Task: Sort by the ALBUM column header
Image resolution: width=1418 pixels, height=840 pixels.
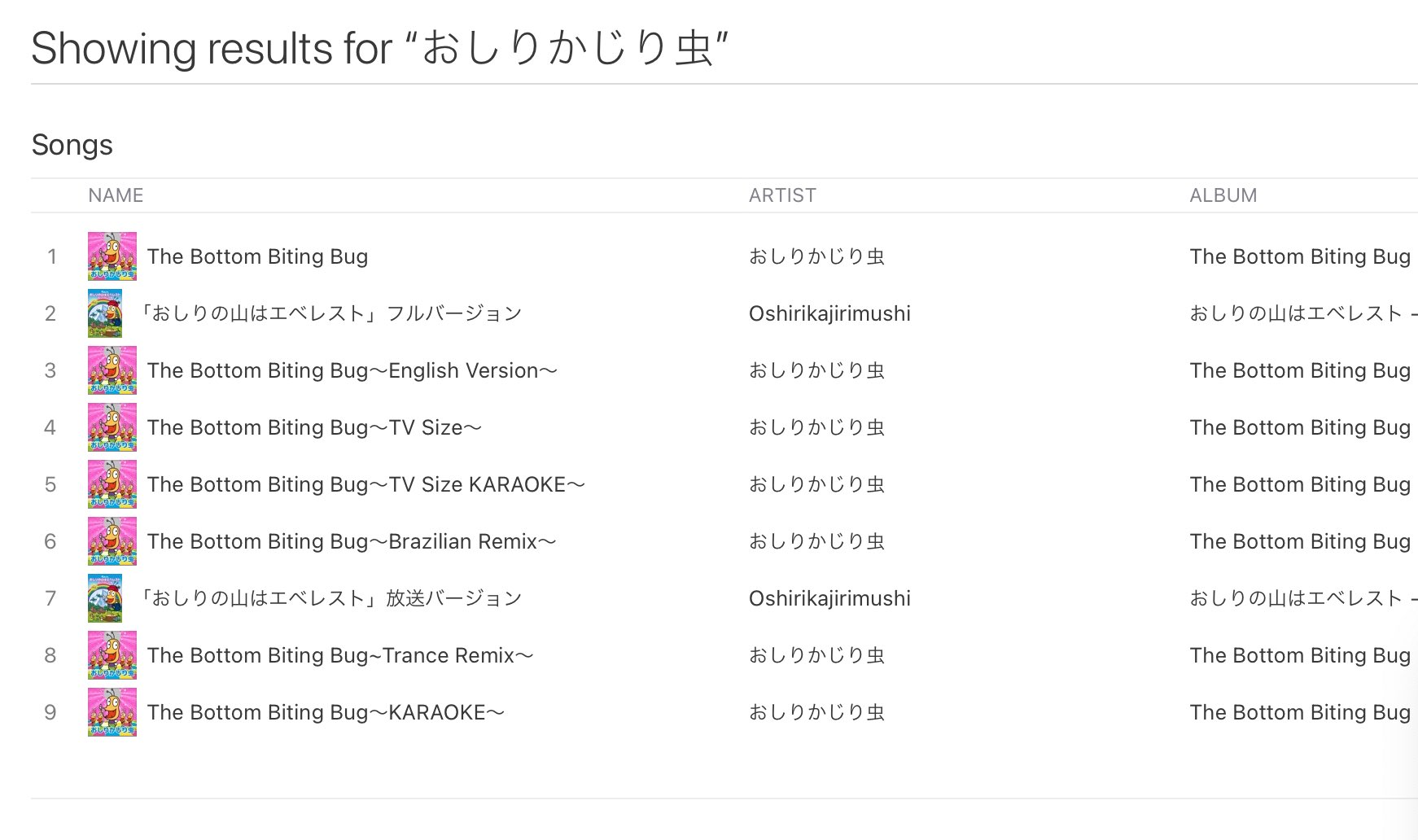Action: (1223, 195)
